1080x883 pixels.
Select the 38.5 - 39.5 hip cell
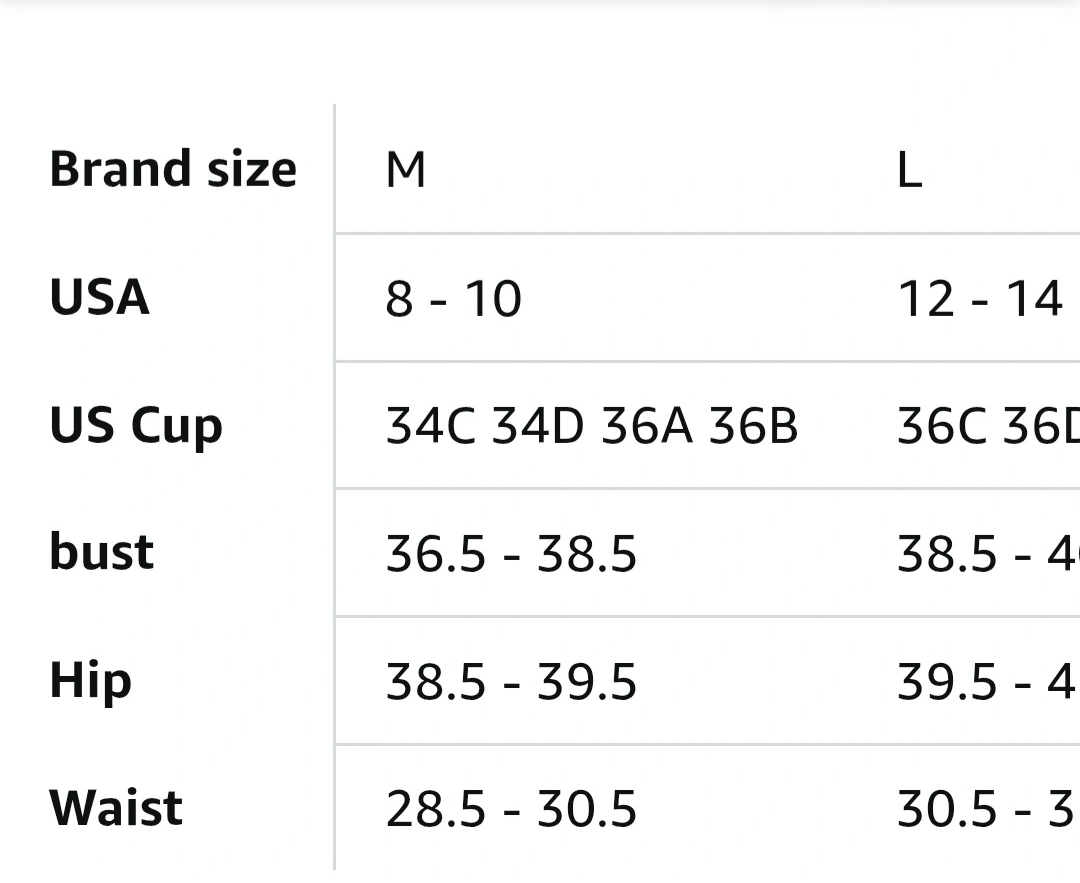click(511, 682)
